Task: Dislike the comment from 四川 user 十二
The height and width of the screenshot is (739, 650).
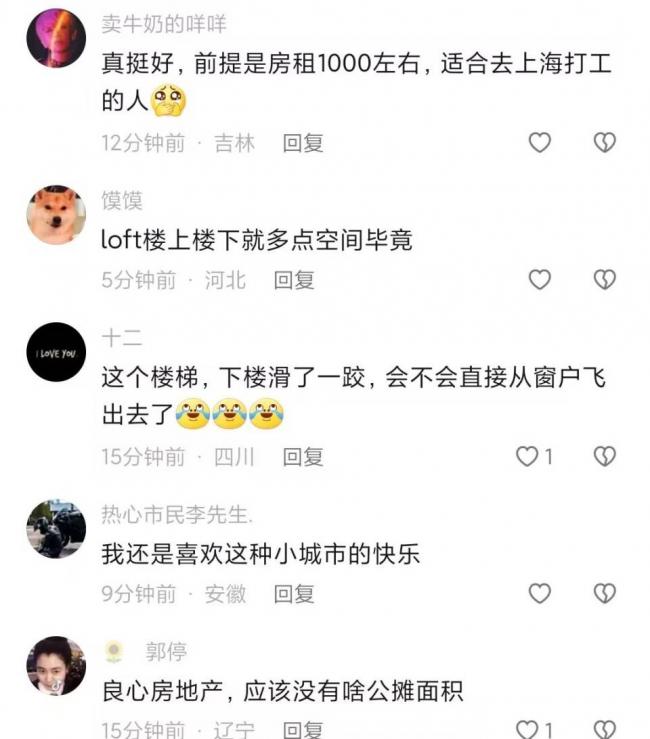Action: [604, 456]
